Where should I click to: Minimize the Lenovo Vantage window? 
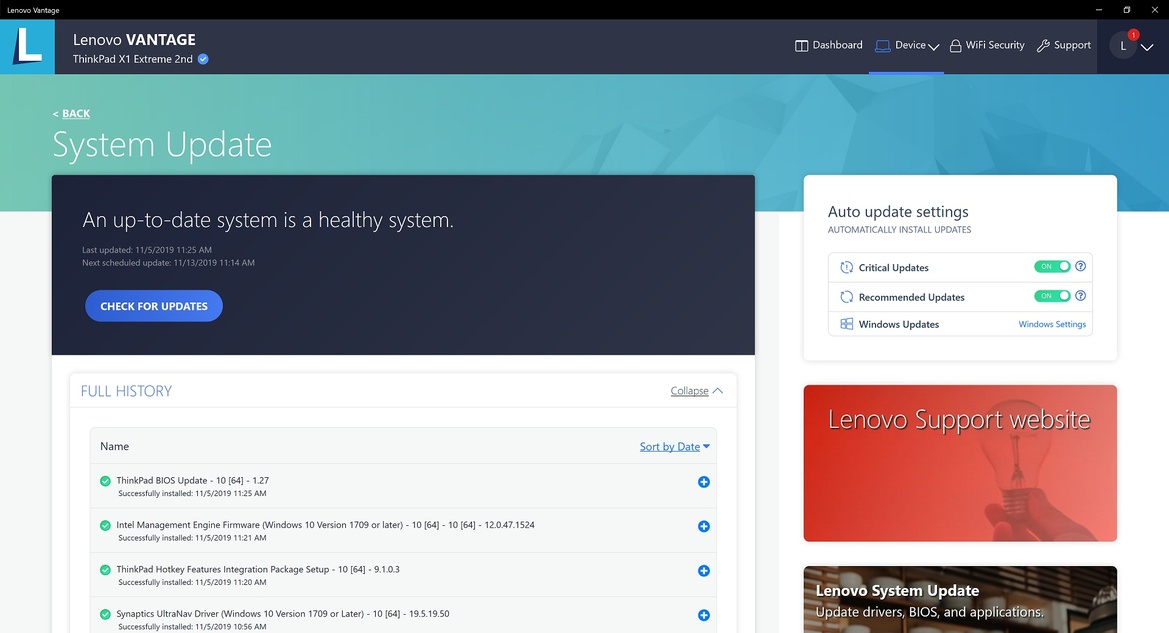pyautogui.click(x=1099, y=10)
